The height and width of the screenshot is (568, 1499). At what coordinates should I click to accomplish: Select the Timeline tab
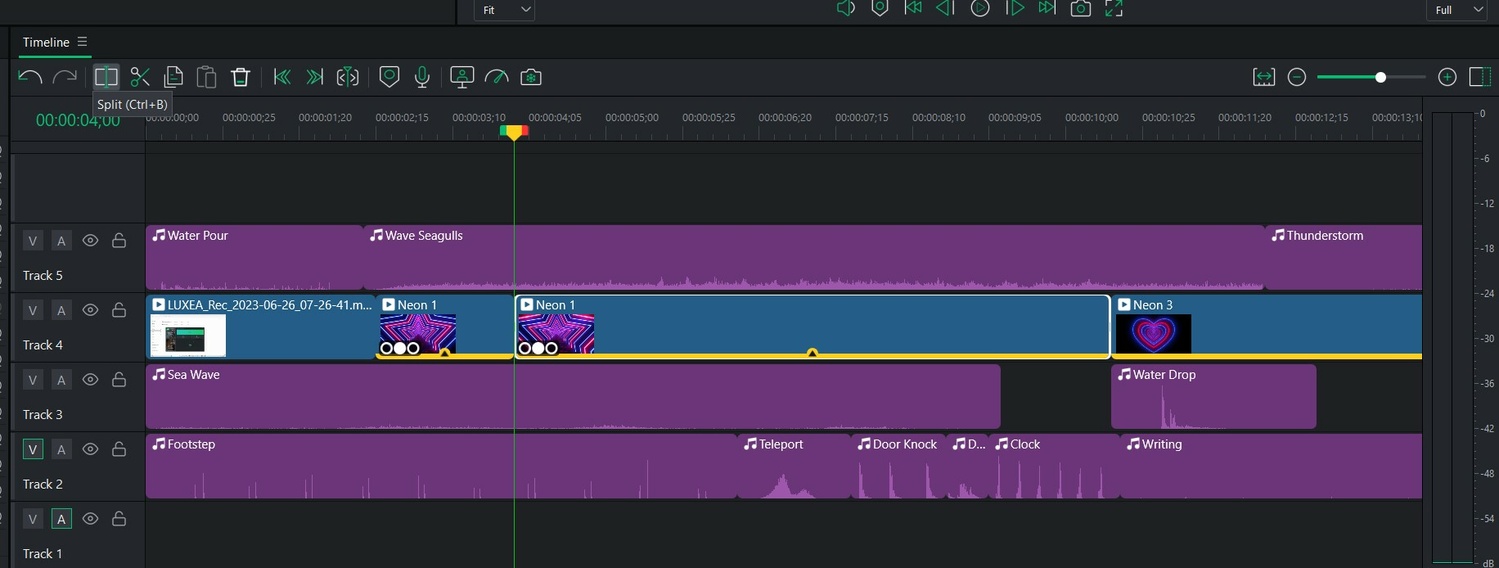tap(46, 42)
